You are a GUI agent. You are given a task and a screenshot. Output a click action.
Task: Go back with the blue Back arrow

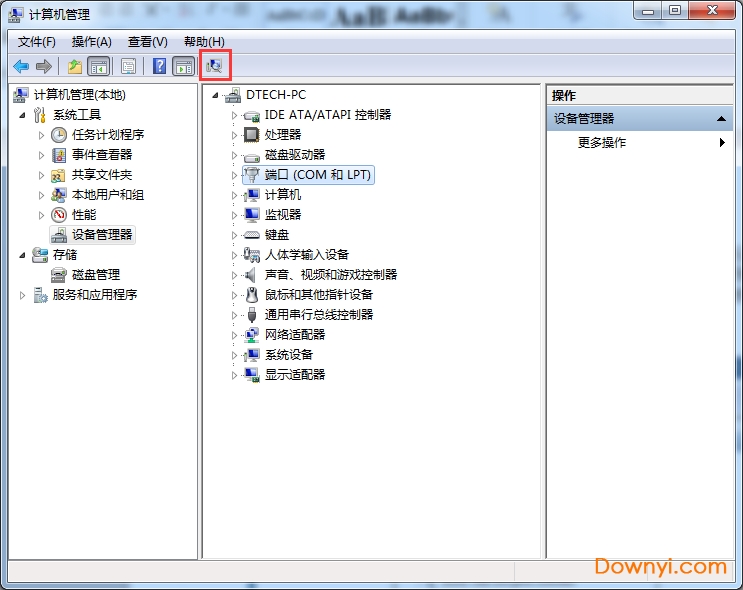tap(21, 66)
